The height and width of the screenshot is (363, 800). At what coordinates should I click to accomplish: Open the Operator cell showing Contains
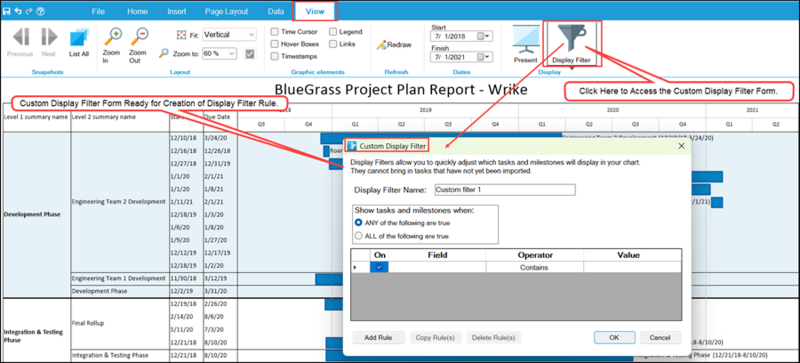(534, 267)
